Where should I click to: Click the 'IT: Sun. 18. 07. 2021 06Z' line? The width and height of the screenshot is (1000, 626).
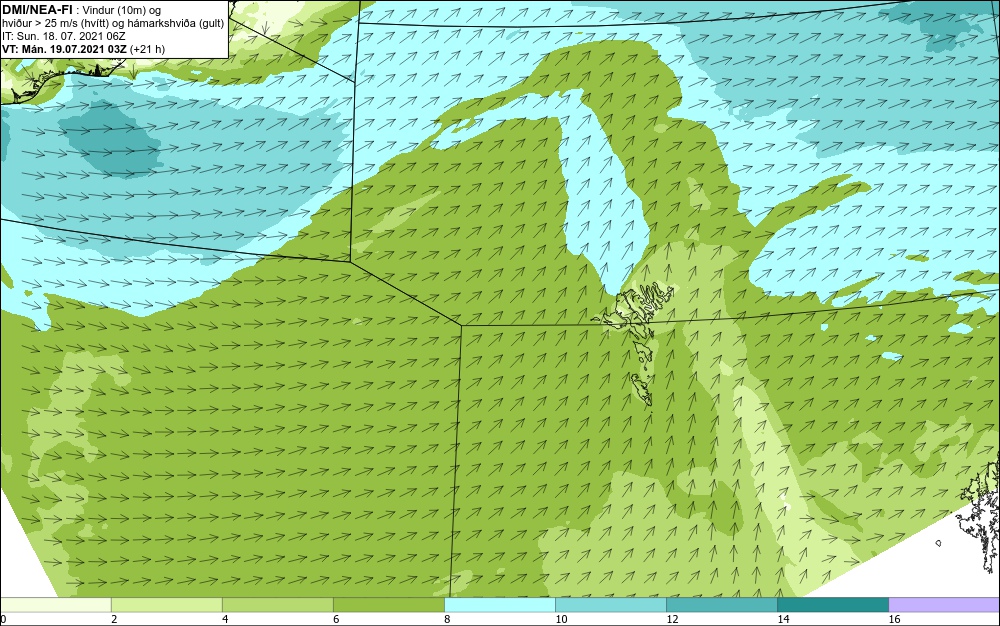pyautogui.click(x=64, y=36)
